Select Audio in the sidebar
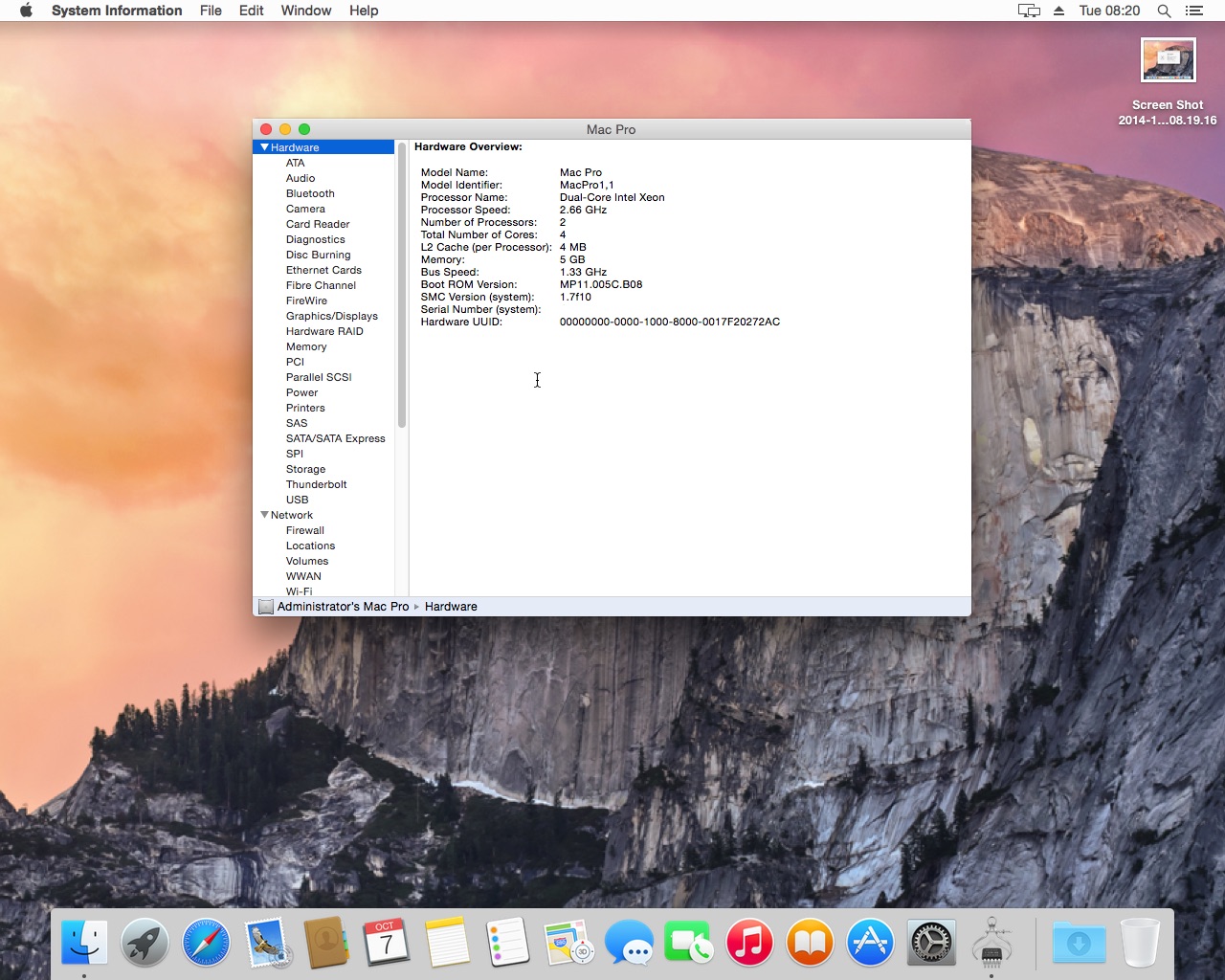This screenshot has height=980, width=1225. (x=301, y=178)
